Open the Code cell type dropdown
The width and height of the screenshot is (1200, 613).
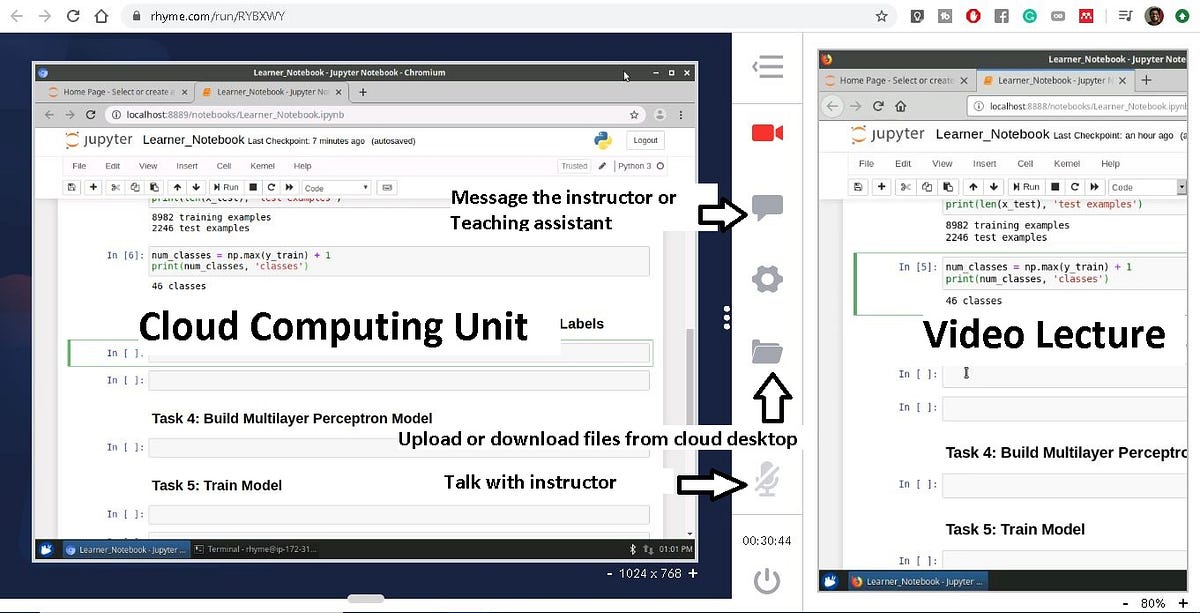click(336, 187)
